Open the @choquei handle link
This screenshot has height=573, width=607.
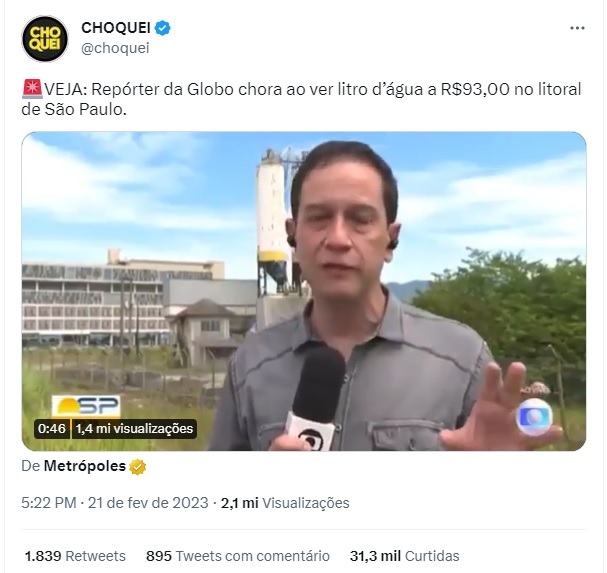pyautogui.click(x=115, y=48)
